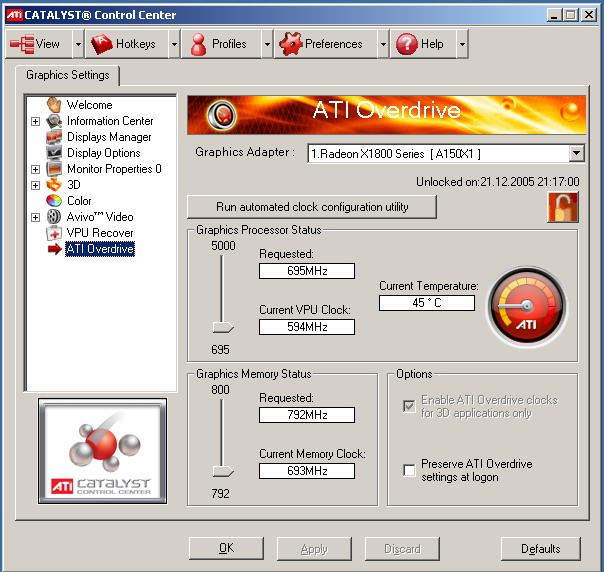Expand the Monitor Properties 0 node
Viewport: 604px width, 572px height.
[x=35, y=169]
